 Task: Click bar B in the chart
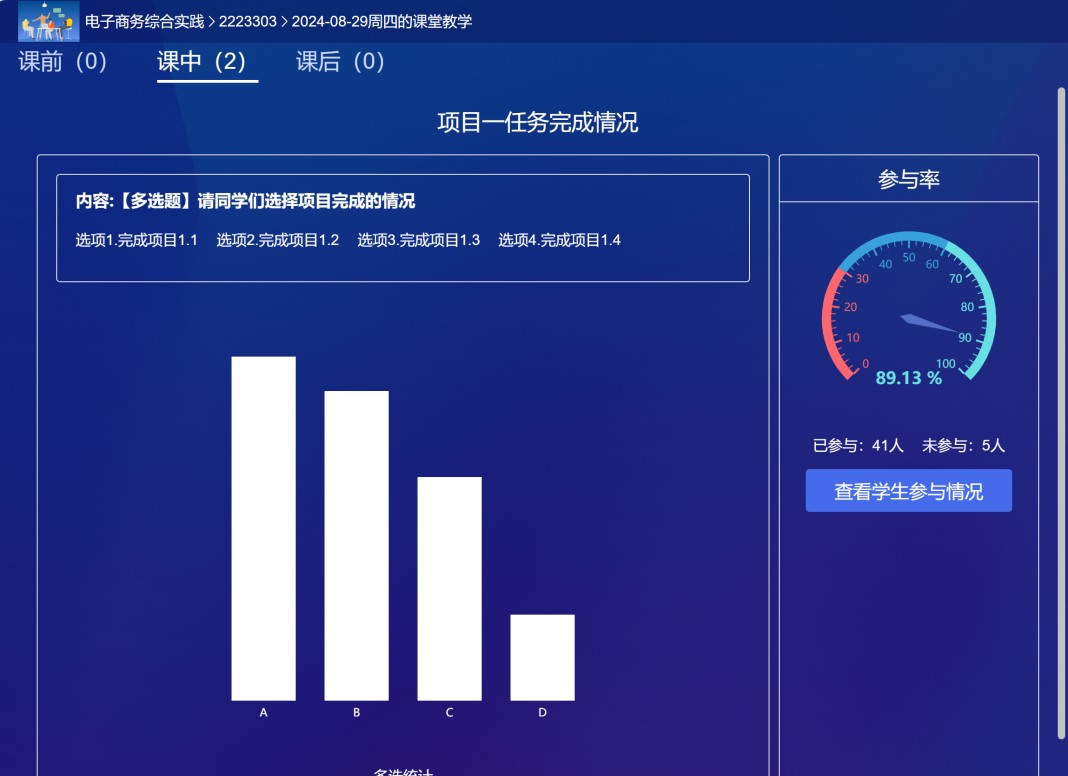click(356, 545)
